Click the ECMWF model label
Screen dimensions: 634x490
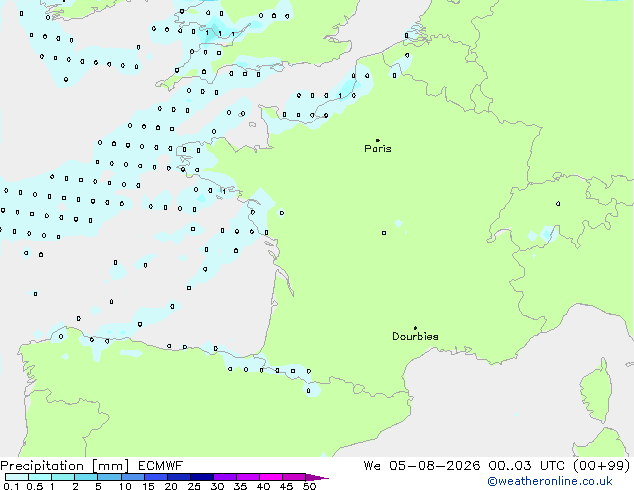pyautogui.click(x=161, y=466)
